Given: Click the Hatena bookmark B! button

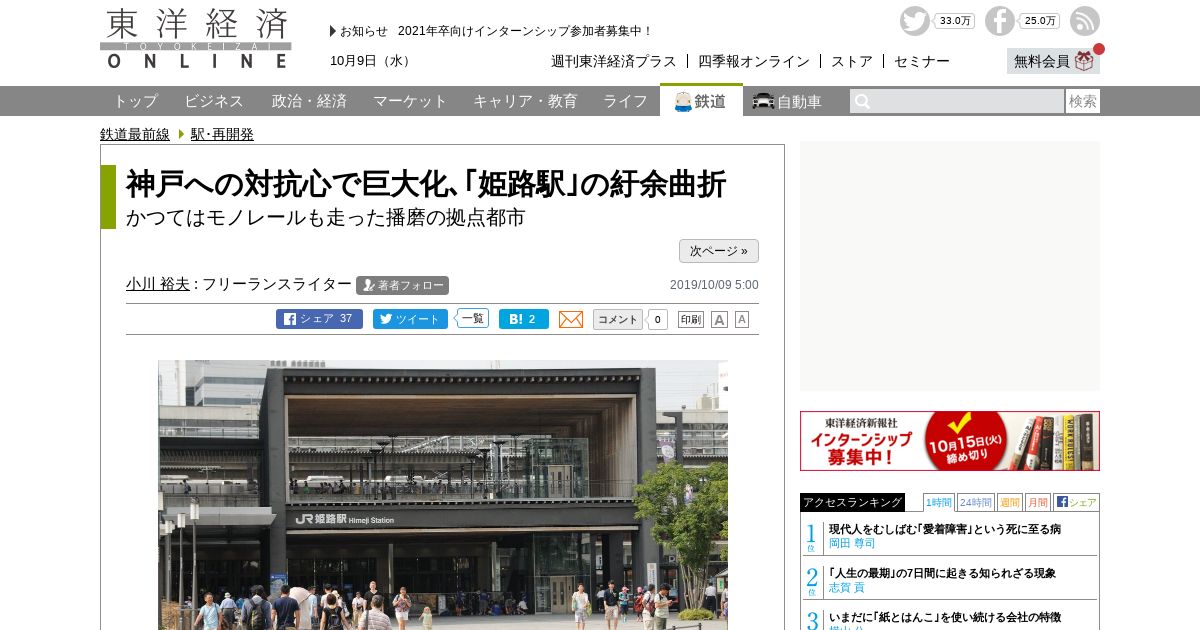Looking at the screenshot, I should pyautogui.click(x=524, y=319).
